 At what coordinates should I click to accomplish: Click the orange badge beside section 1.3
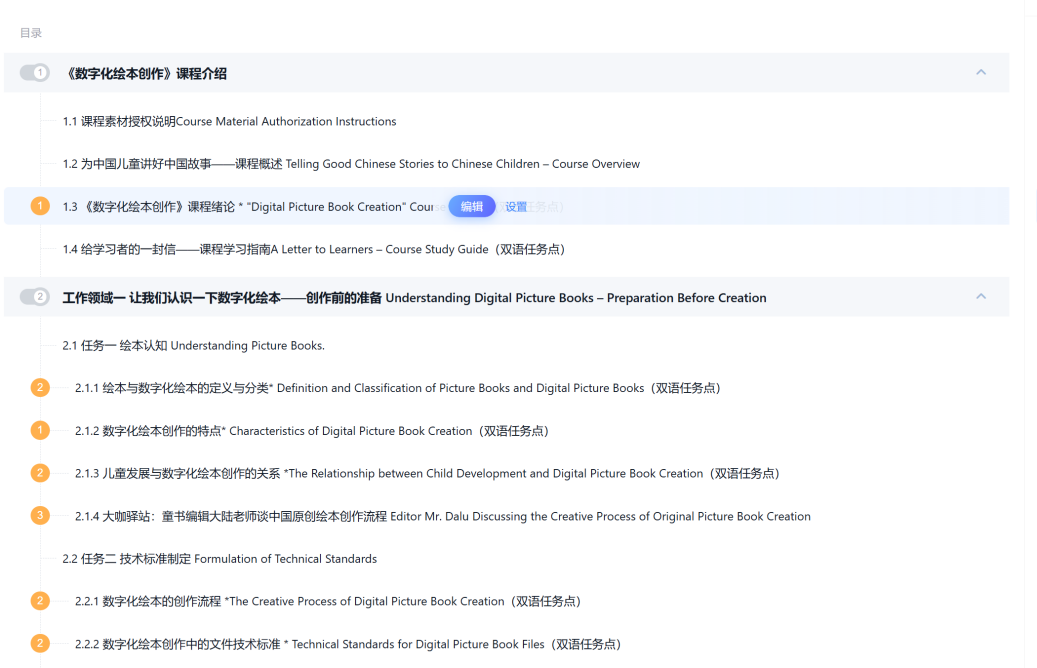pos(40,206)
